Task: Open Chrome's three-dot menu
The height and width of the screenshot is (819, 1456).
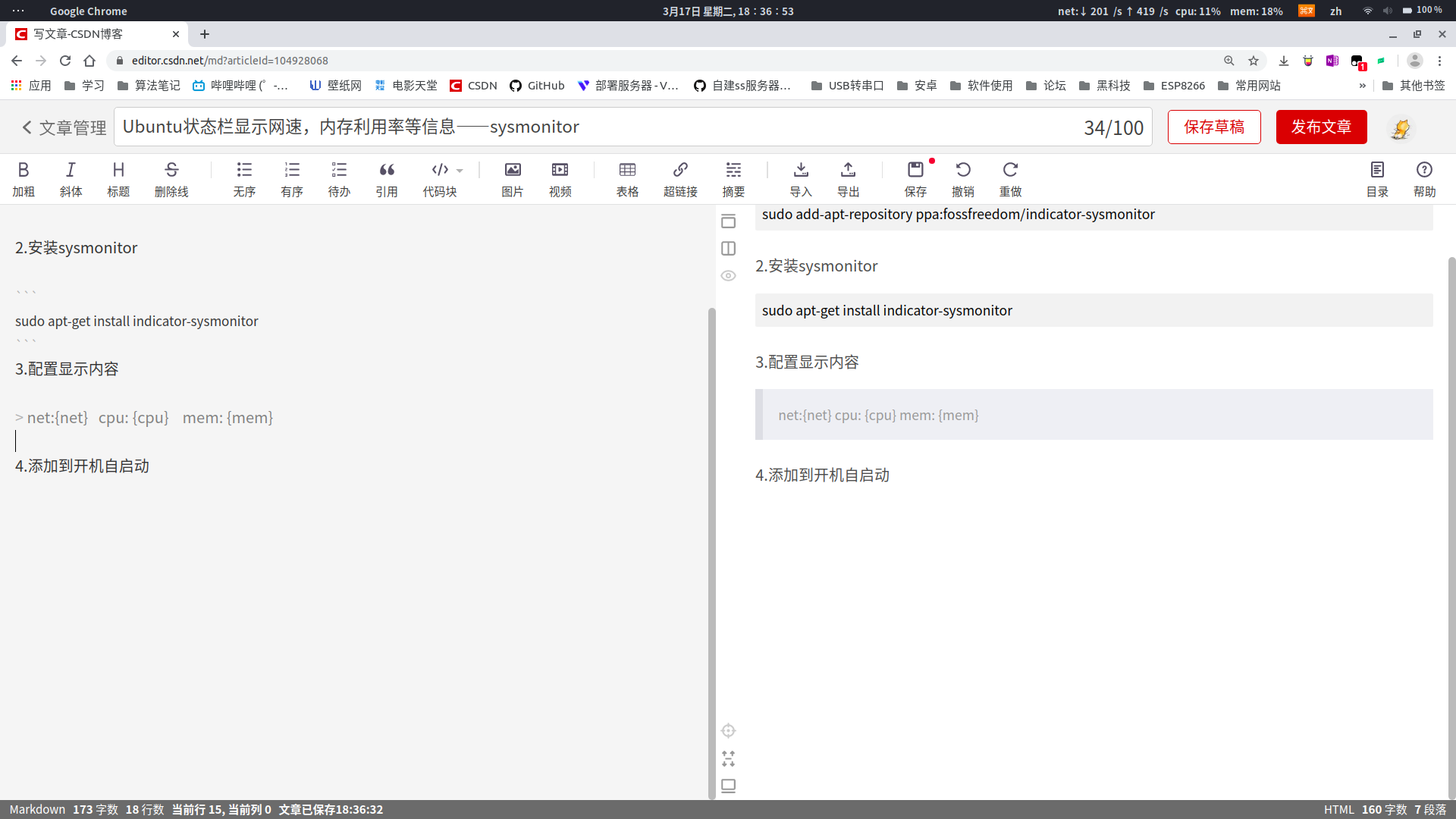Action: [x=1440, y=61]
